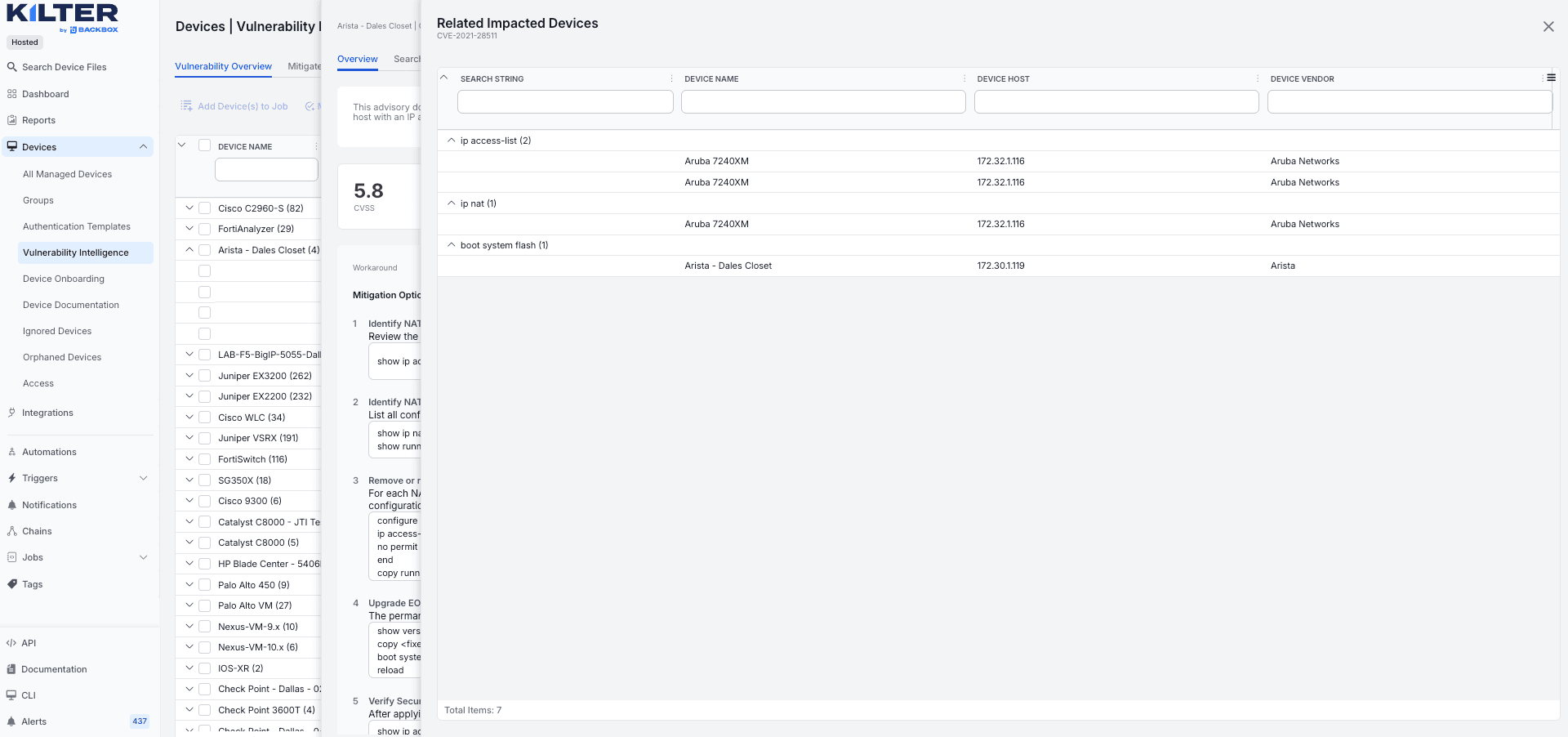Open Device Host column options dots

[1258, 78]
